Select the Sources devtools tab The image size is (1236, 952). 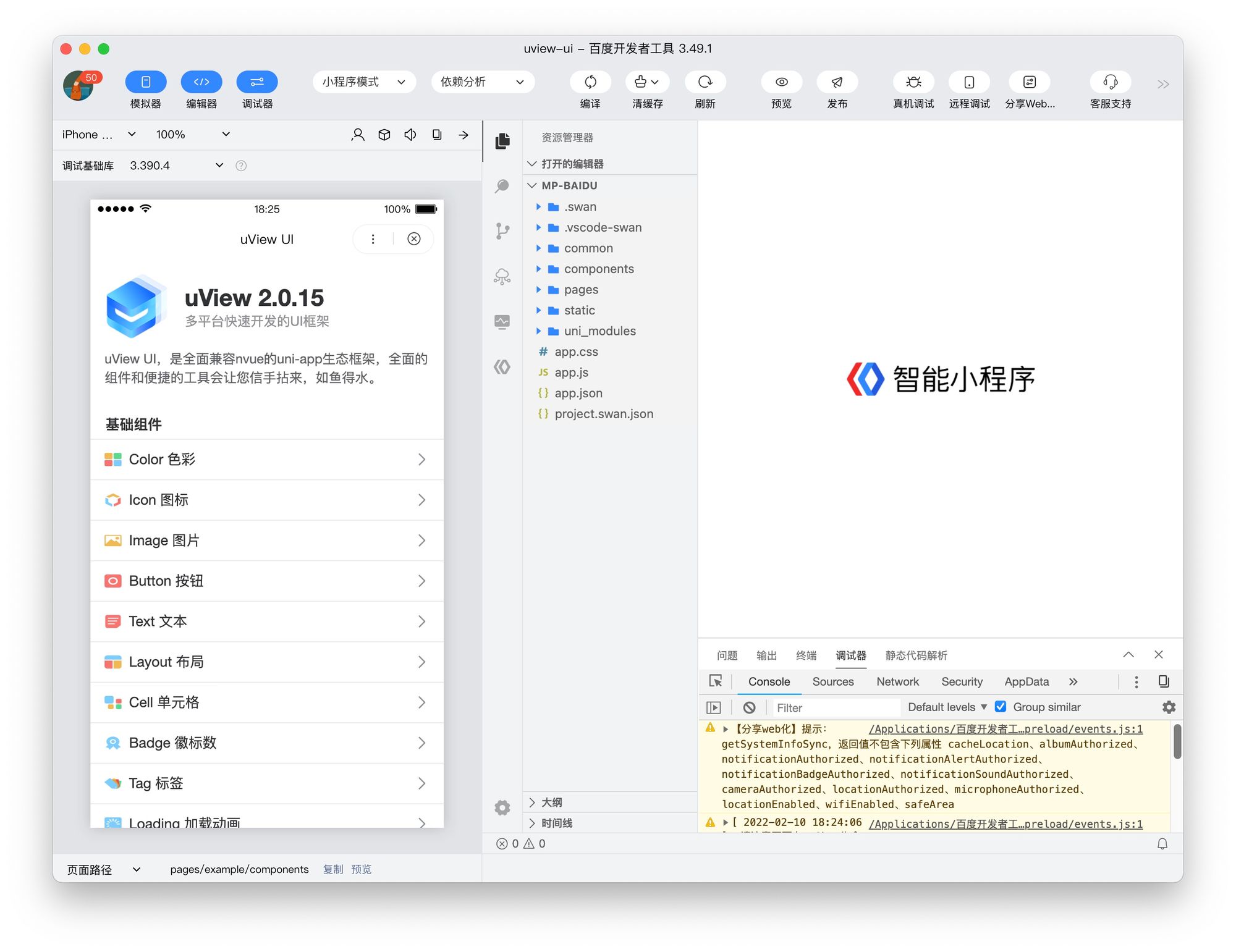833,681
